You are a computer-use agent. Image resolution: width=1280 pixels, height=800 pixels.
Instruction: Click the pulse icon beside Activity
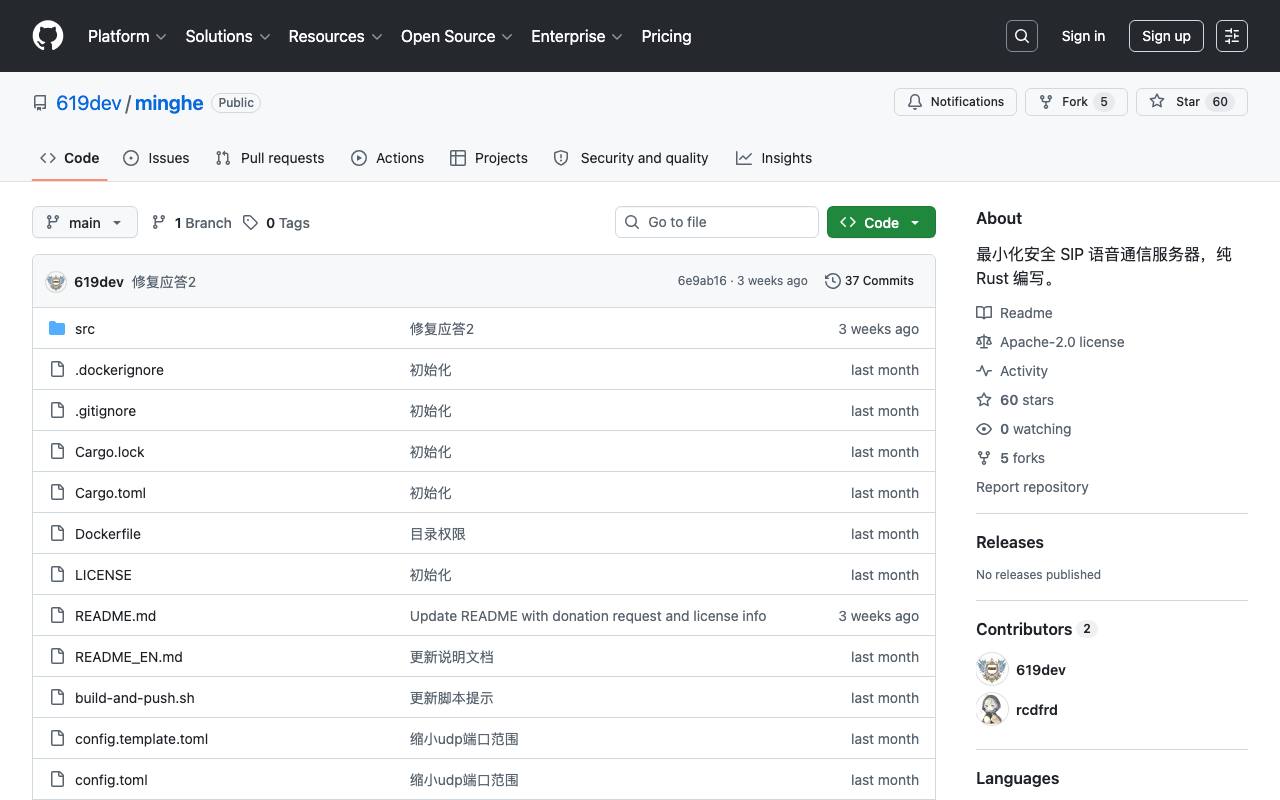tap(984, 371)
